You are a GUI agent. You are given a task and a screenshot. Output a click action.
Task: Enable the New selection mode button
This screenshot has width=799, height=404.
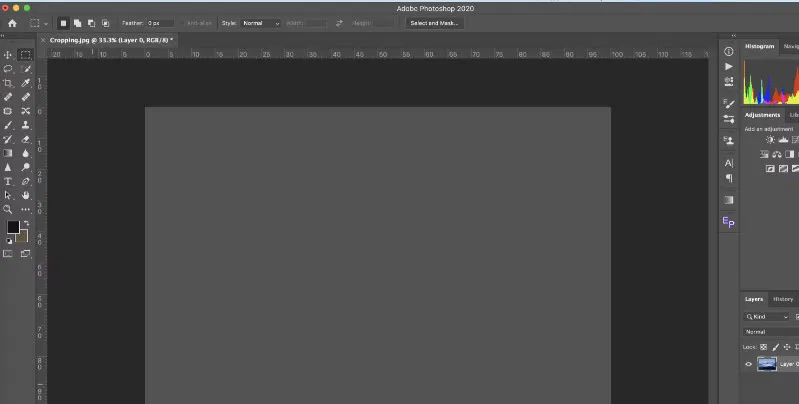[64, 22]
